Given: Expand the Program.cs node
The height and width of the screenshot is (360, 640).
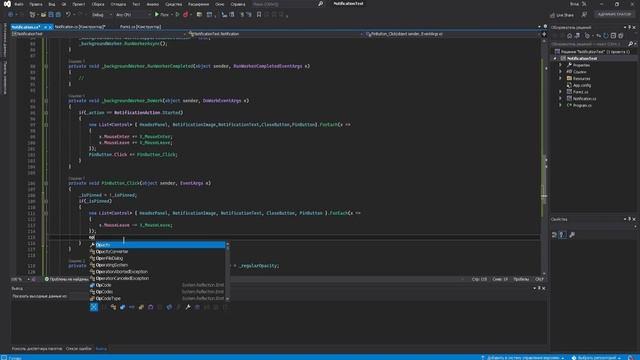Looking at the screenshot, I should click(560, 105).
